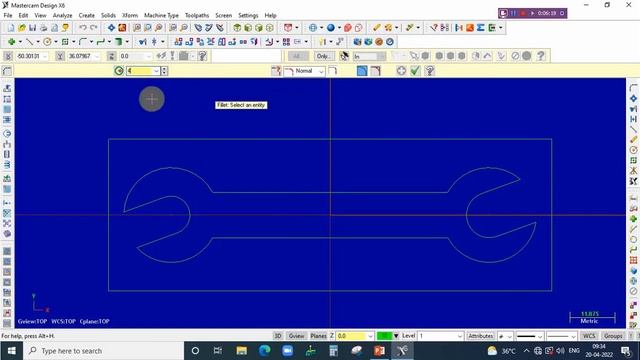Click the fillet radius spinner arrows
Image resolution: width=640 pixels, height=360 pixels.
(x=164, y=71)
